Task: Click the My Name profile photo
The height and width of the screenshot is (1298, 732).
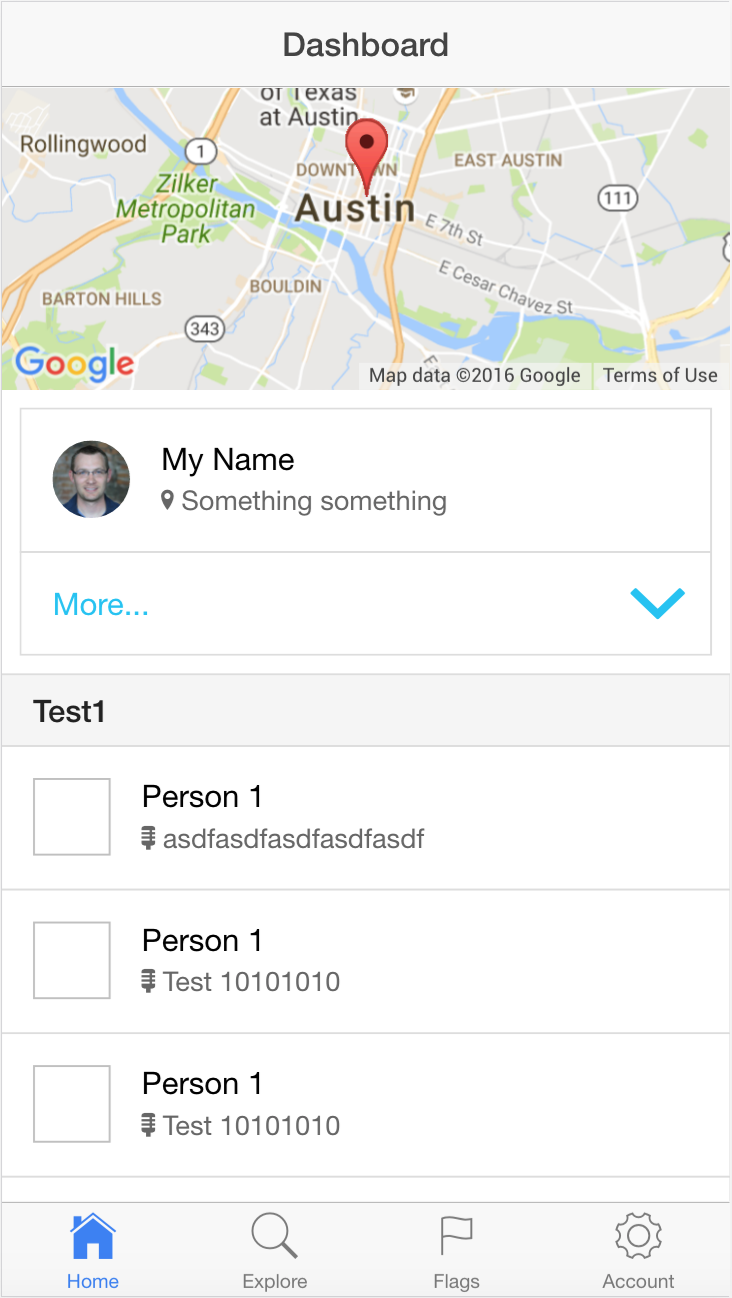Action: pos(91,479)
